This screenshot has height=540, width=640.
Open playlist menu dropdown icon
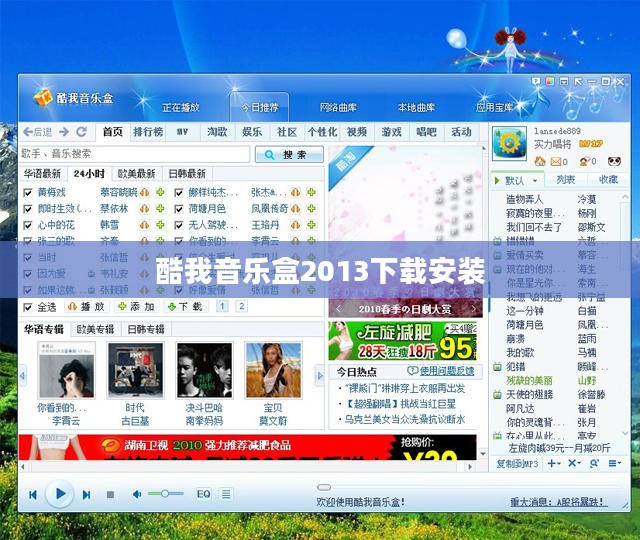[615, 463]
